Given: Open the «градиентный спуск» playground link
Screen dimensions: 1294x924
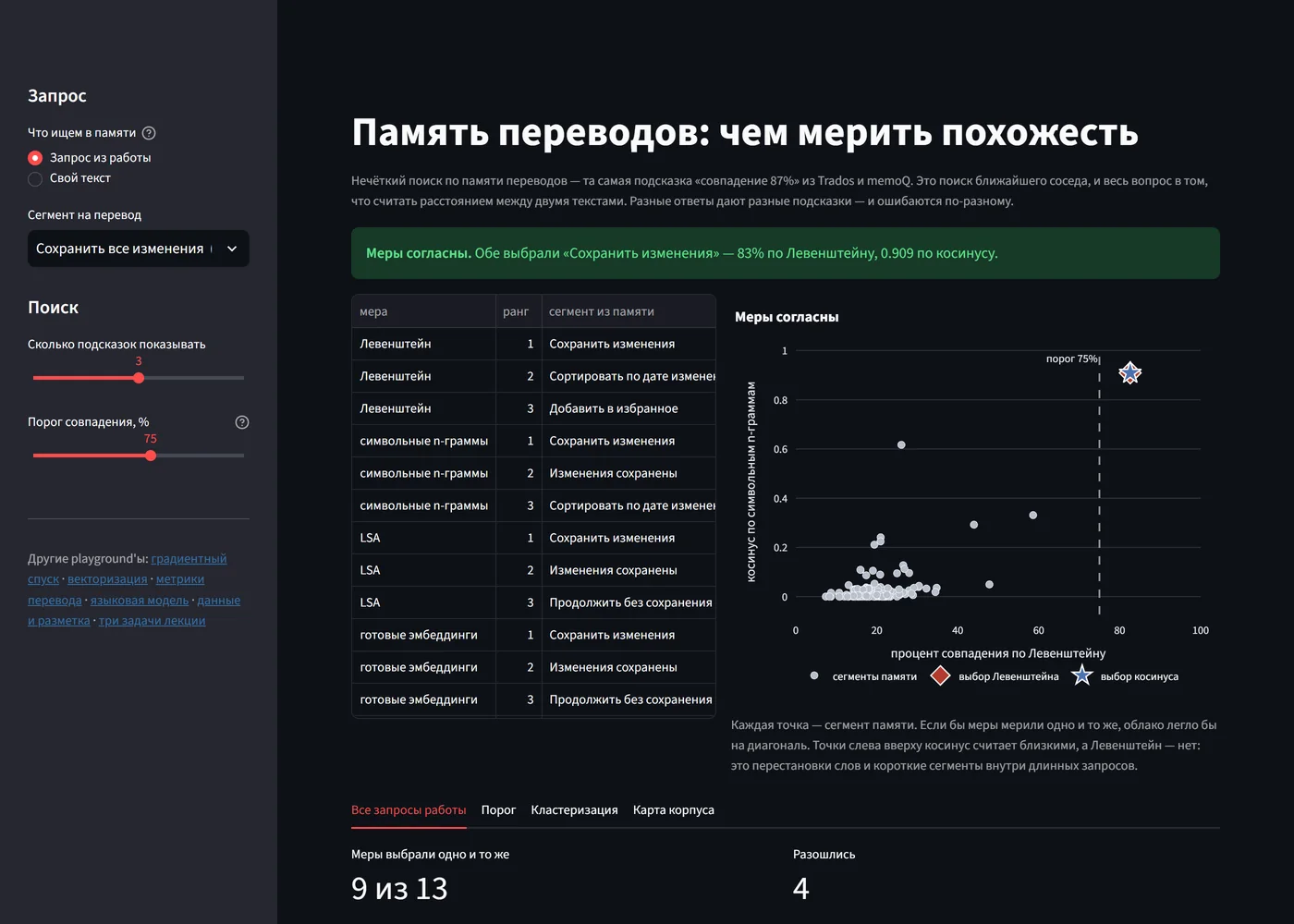Looking at the screenshot, I should [x=189, y=559].
